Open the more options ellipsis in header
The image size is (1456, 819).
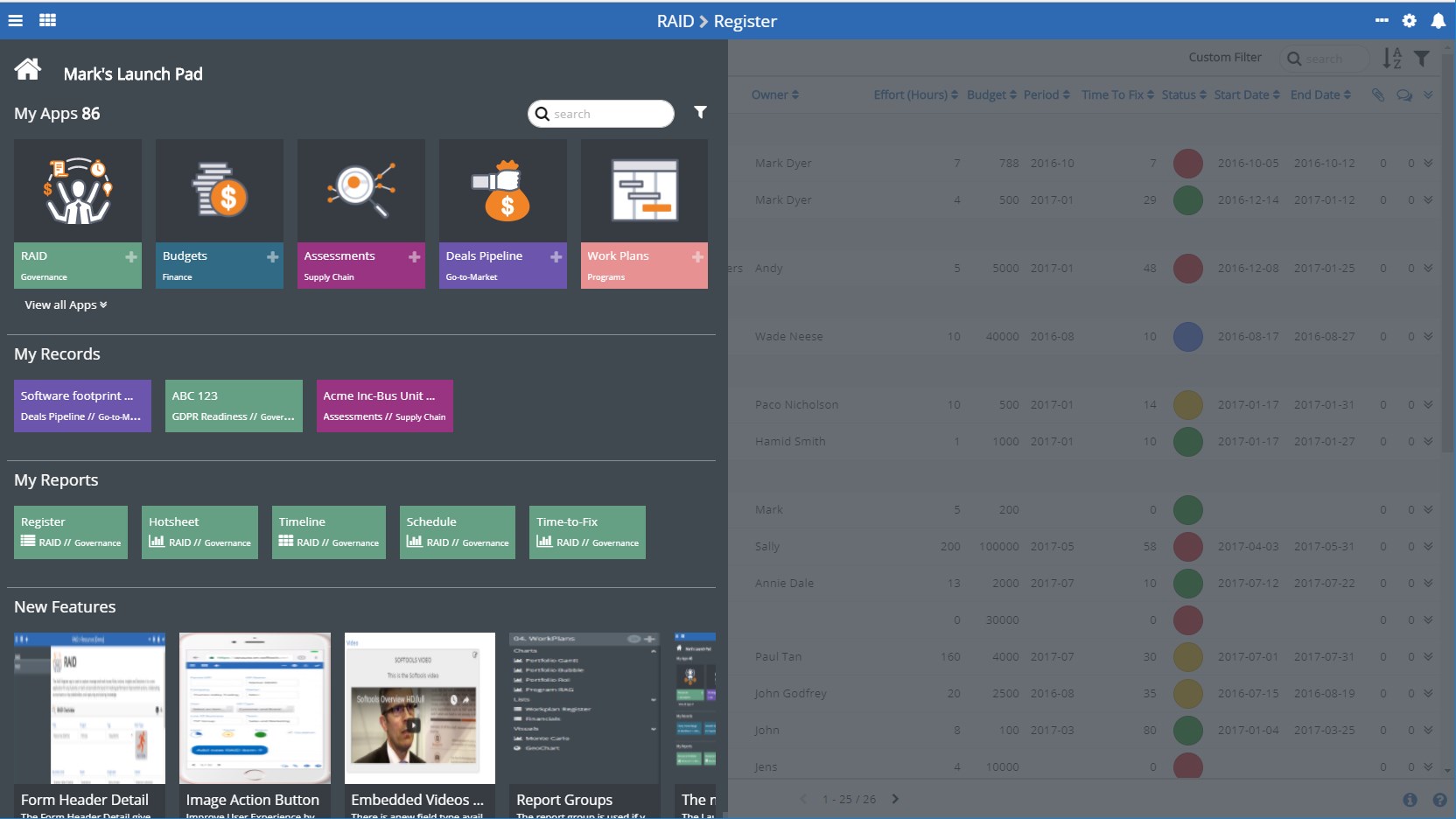(x=1382, y=20)
